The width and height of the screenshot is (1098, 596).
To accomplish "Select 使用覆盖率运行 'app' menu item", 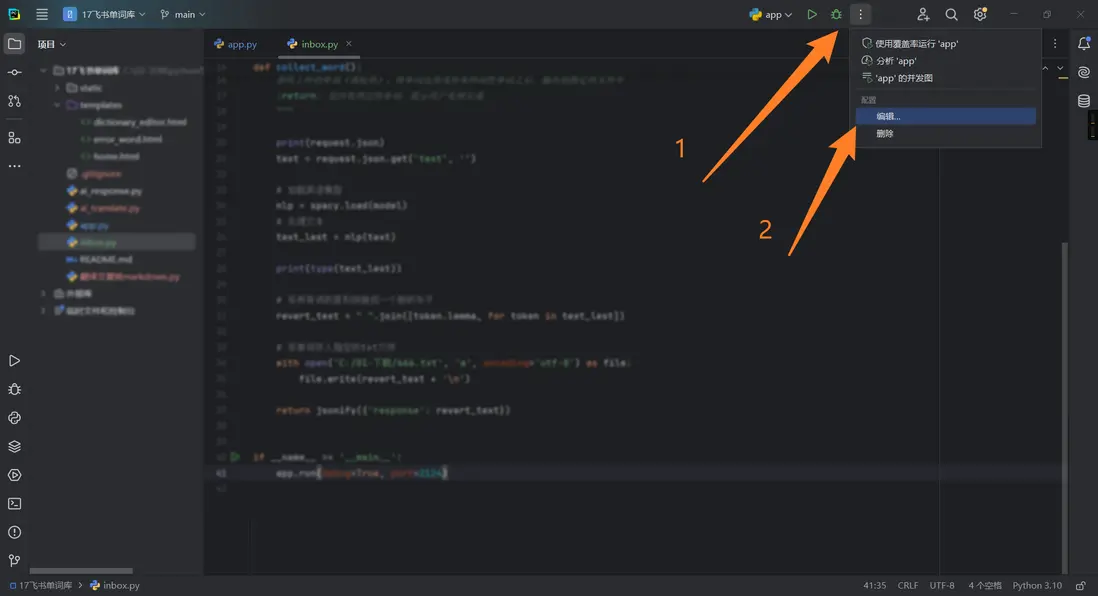I will pyautogui.click(x=945, y=43).
